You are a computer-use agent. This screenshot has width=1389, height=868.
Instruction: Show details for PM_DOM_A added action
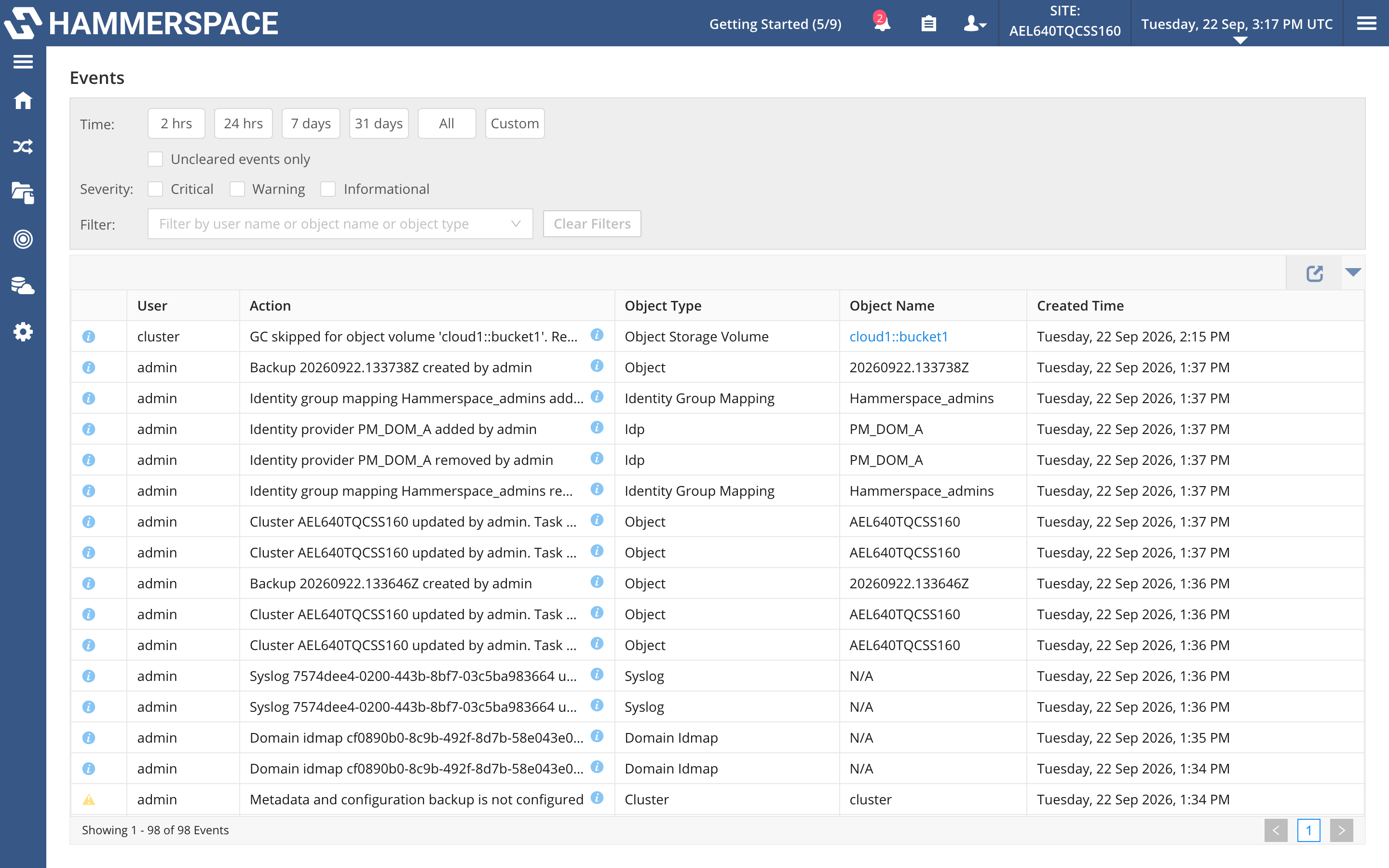tap(597, 428)
